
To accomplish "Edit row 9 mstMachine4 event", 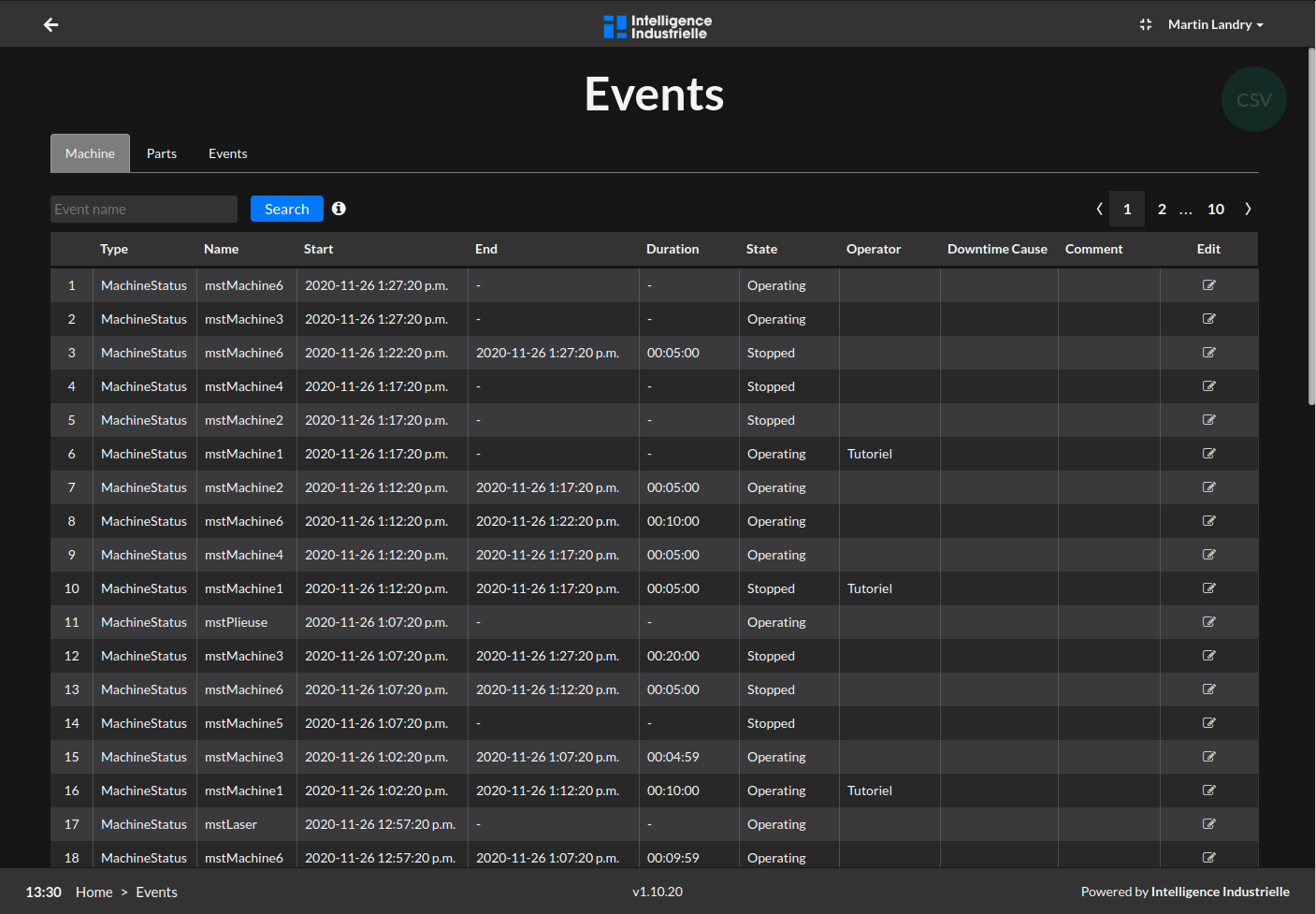I will (x=1208, y=555).
